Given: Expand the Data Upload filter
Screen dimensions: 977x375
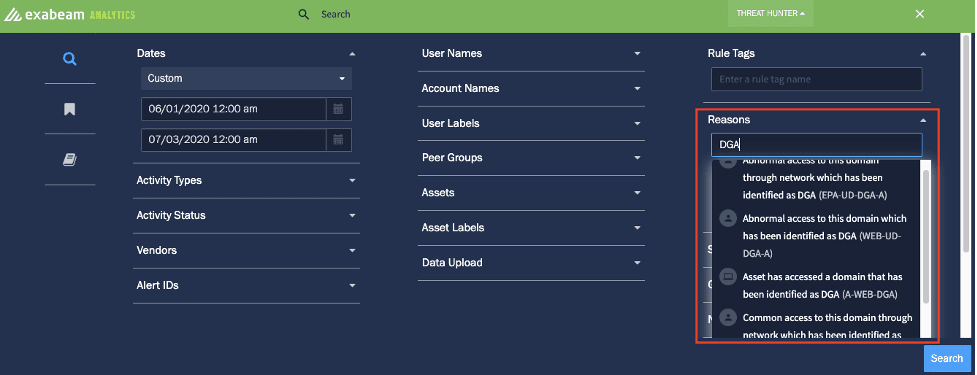Looking at the screenshot, I should (531, 262).
